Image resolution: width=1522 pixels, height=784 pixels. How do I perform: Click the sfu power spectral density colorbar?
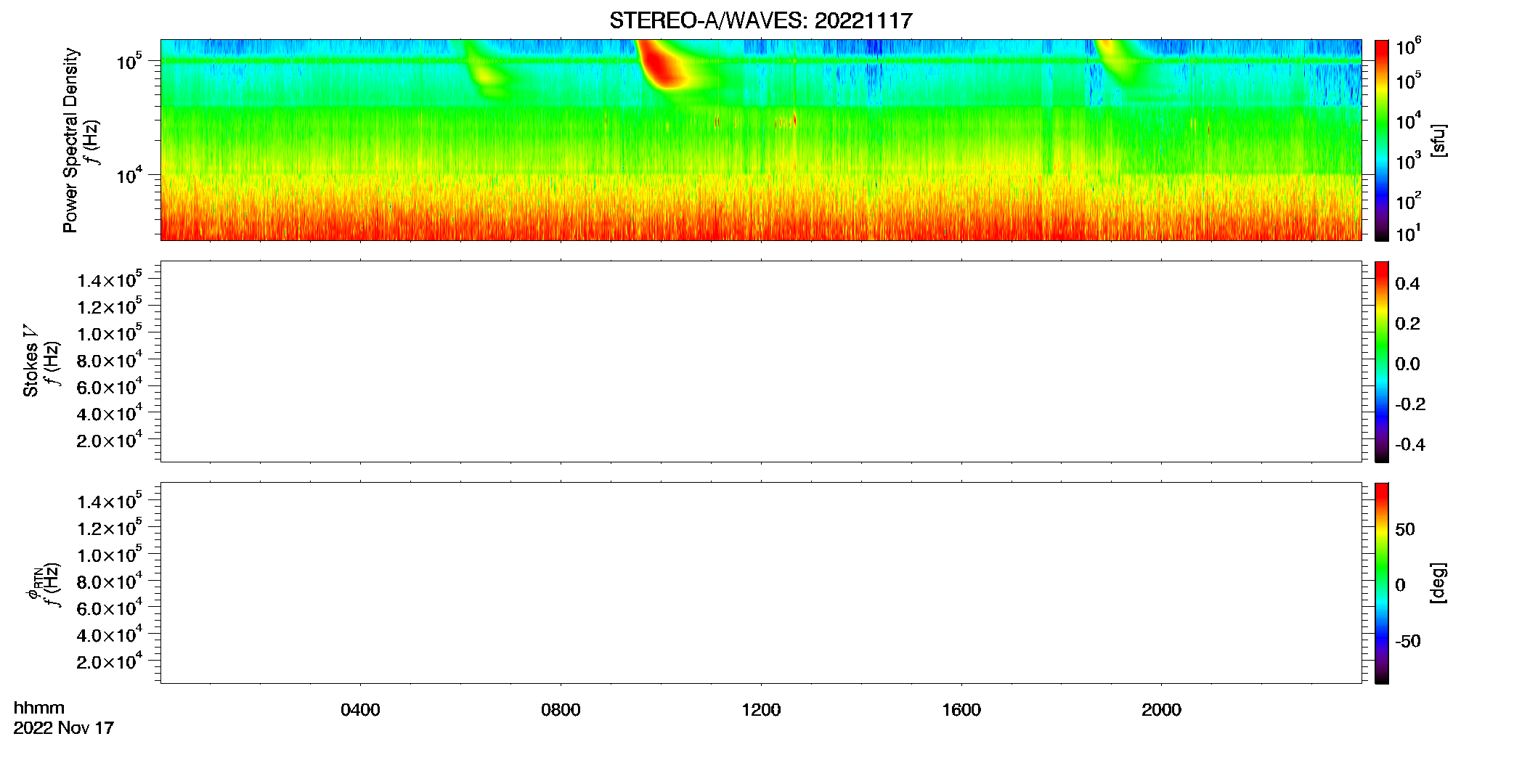click(1381, 140)
